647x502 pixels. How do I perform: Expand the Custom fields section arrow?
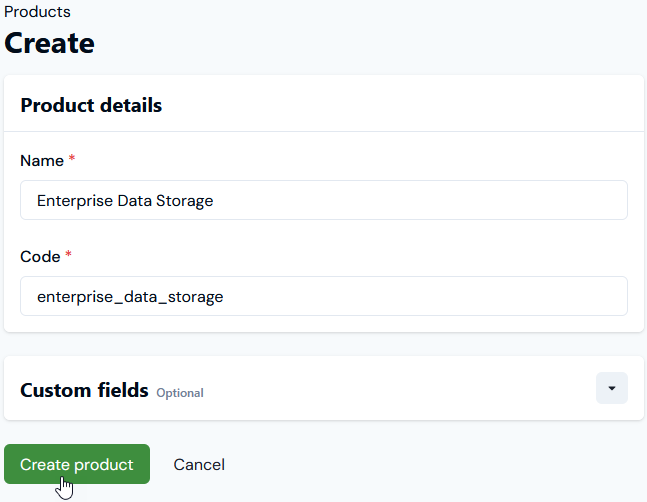[x=611, y=388]
